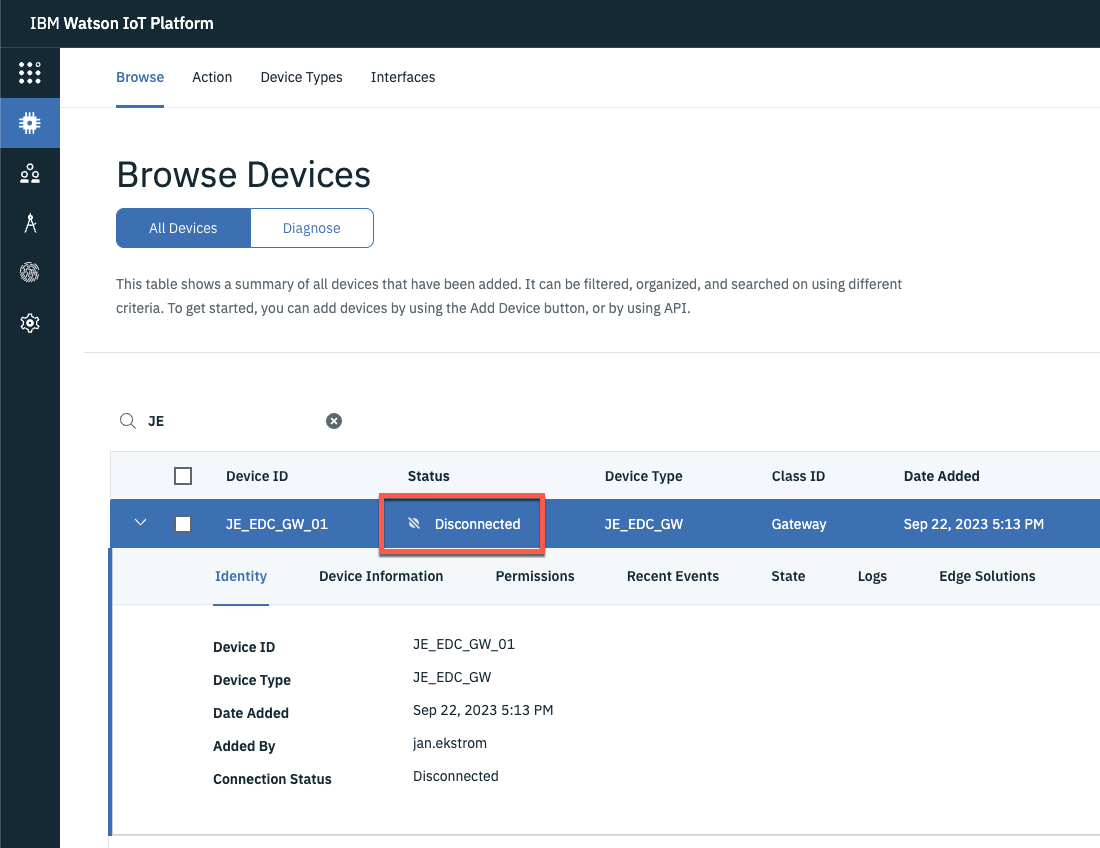Open the Device Types tab

(x=302, y=77)
